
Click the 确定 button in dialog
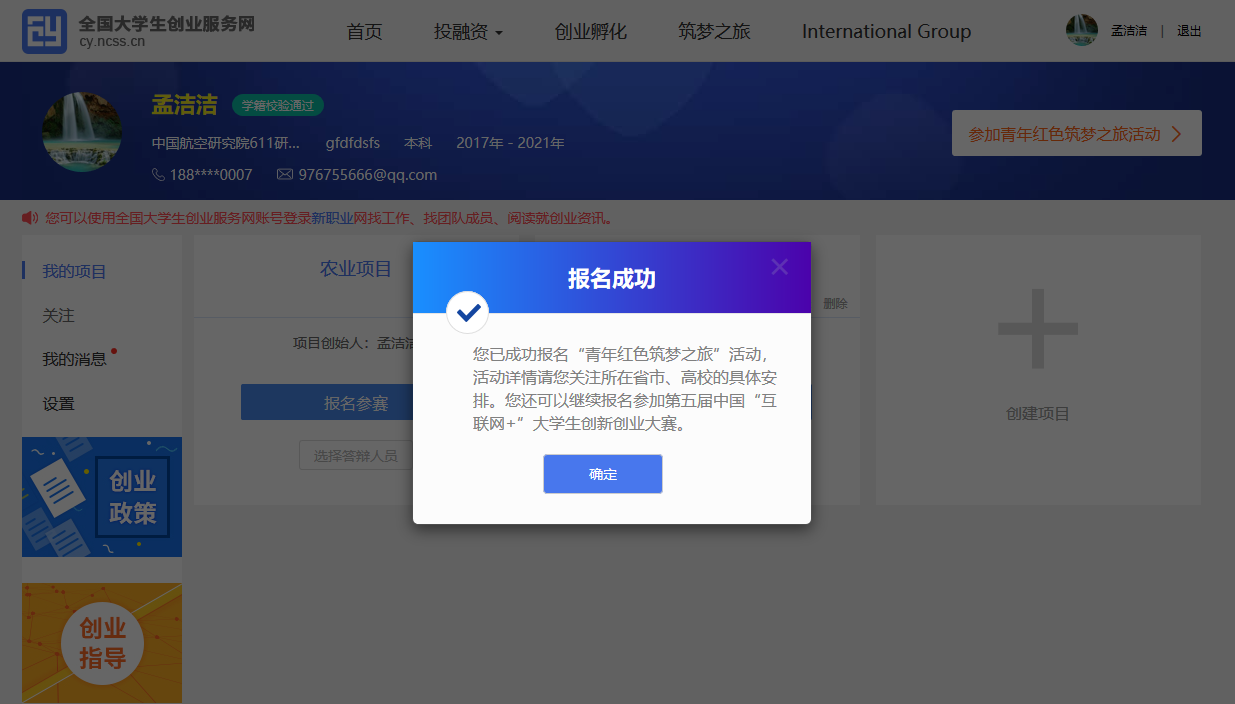[x=603, y=474]
